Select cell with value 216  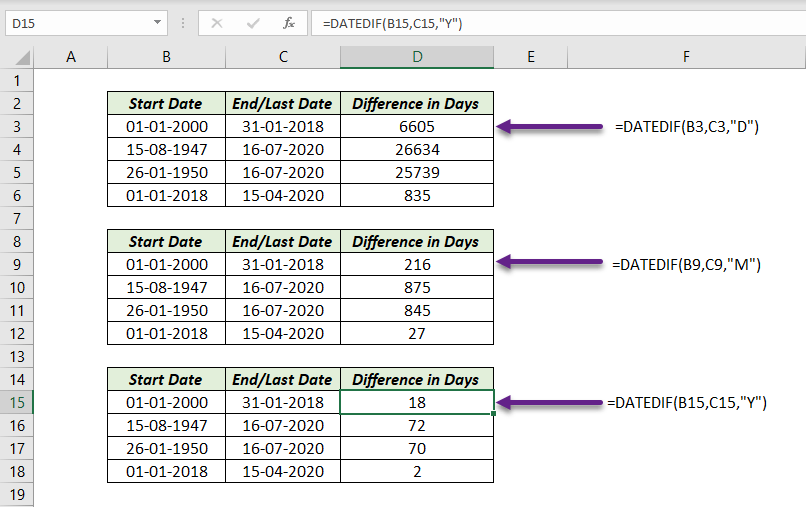pyautogui.click(x=417, y=264)
